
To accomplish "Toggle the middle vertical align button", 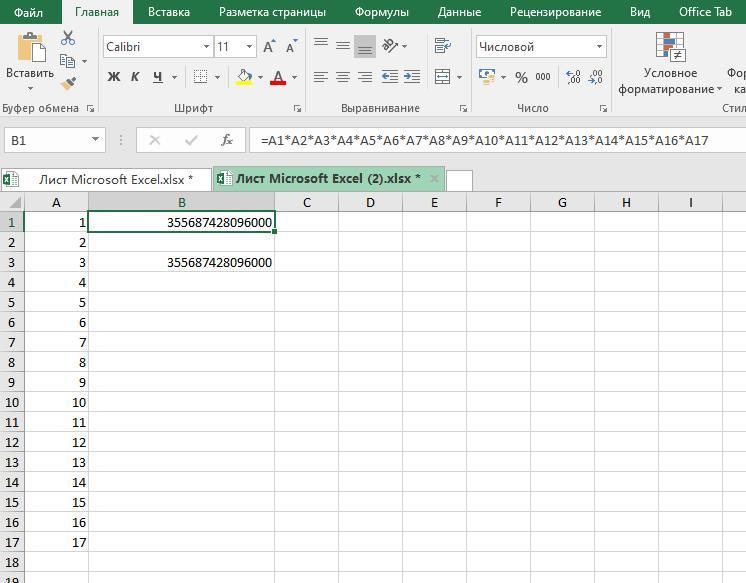I will tap(343, 46).
